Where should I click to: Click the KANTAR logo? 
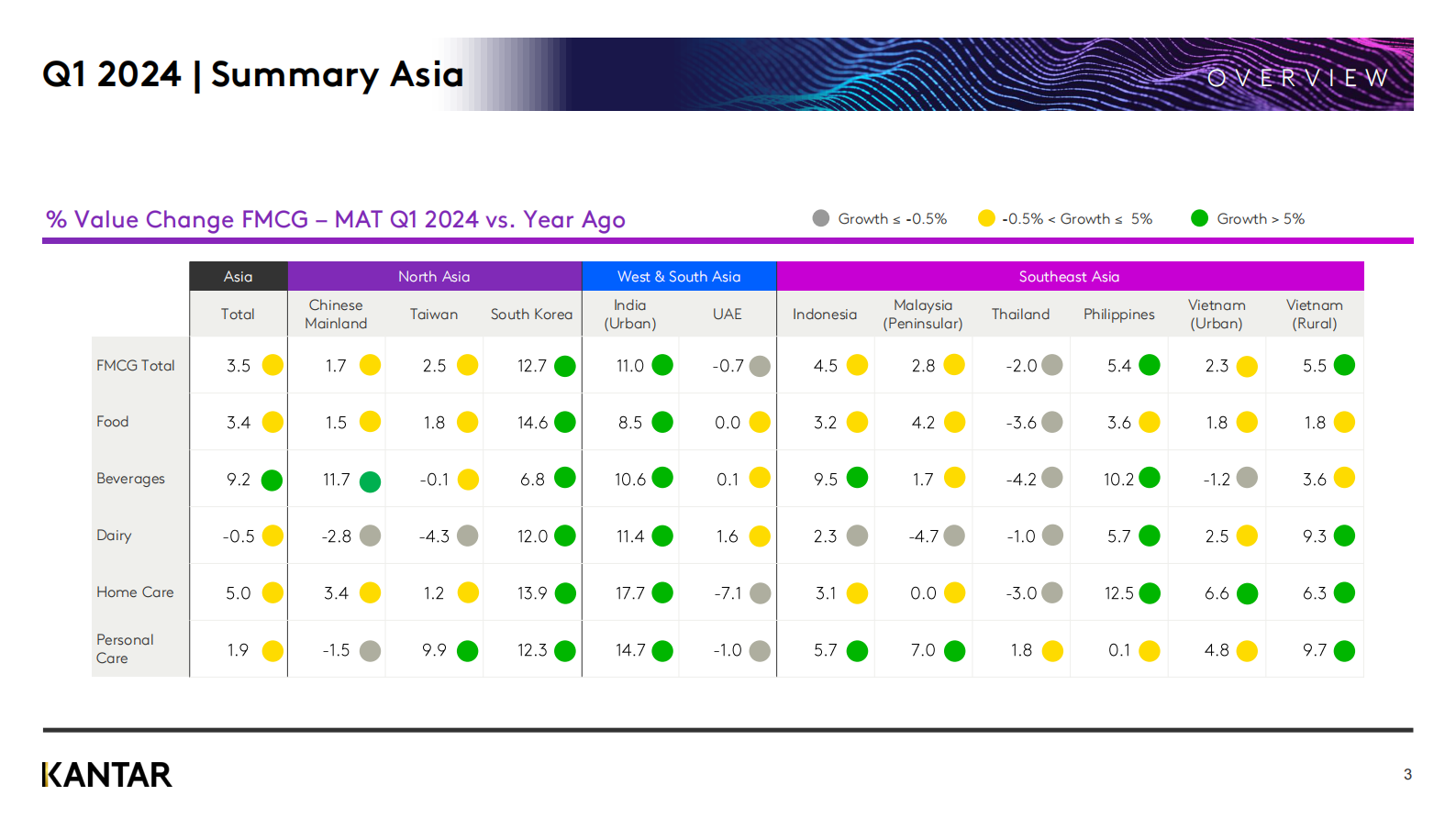106,775
